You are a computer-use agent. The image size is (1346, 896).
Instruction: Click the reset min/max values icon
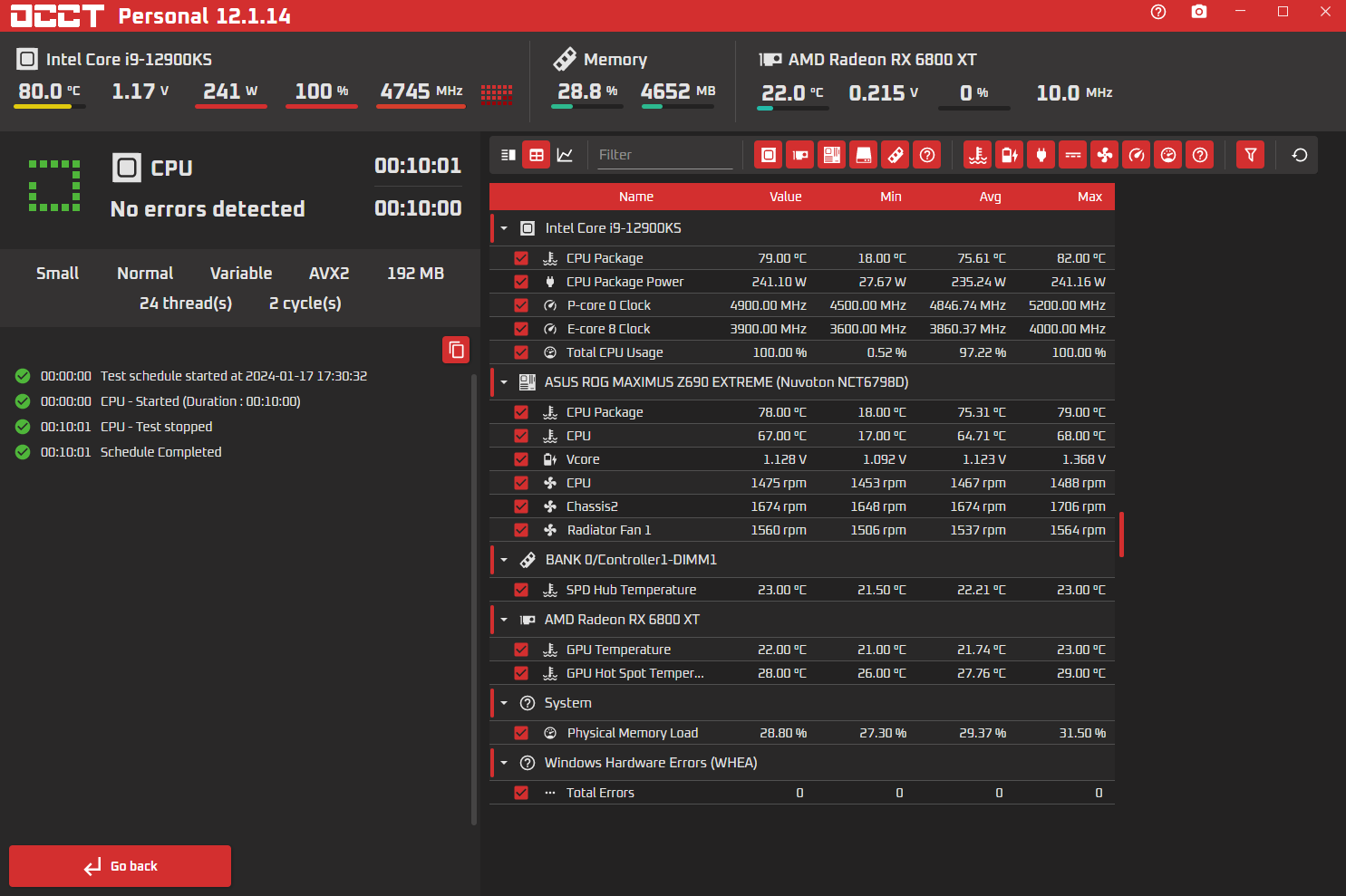point(1300,155)
